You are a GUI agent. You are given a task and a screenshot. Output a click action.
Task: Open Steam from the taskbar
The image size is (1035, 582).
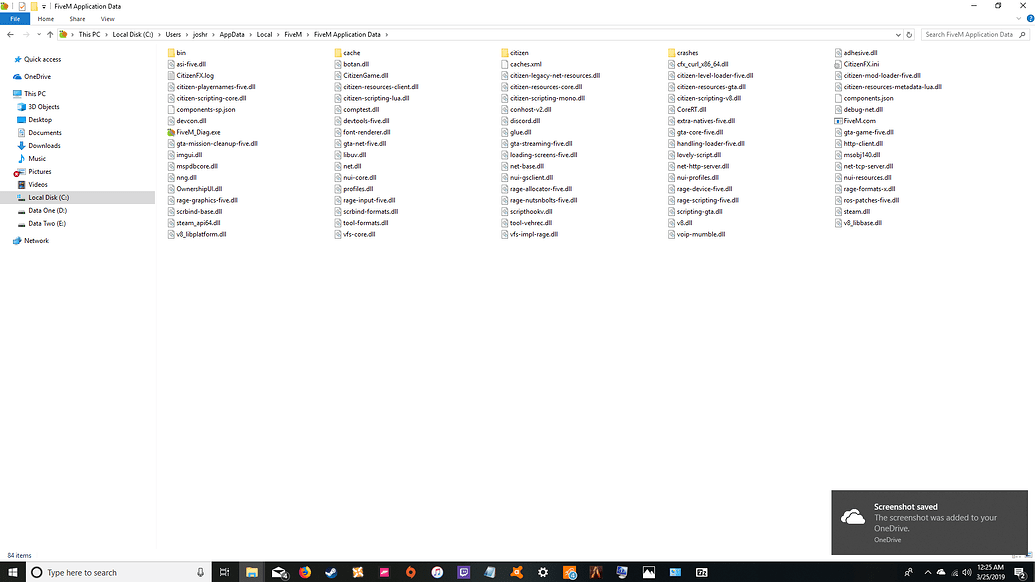[330, 571]
